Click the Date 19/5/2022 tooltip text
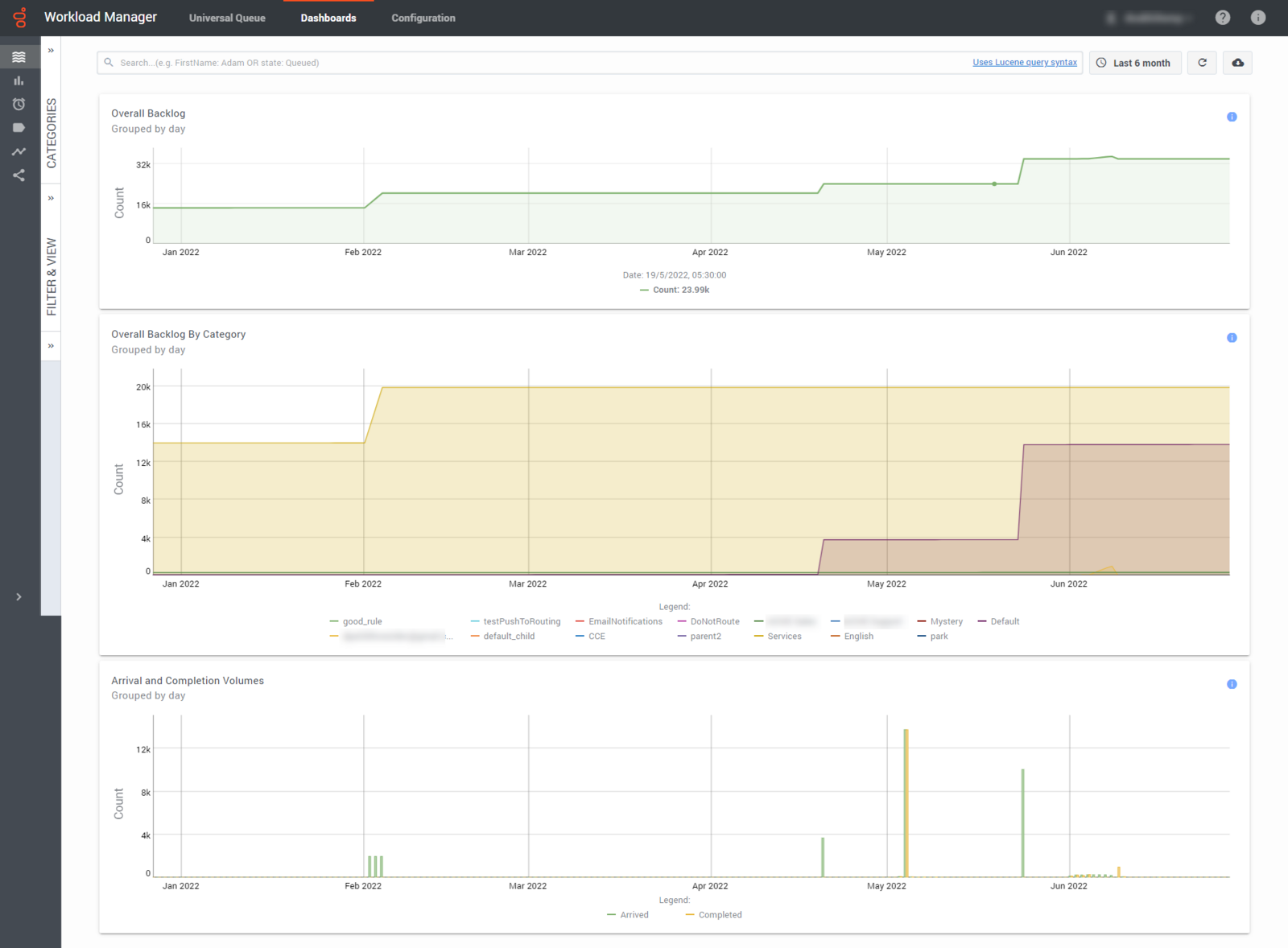Screen dimensions: 1288x948 (675, 275)
